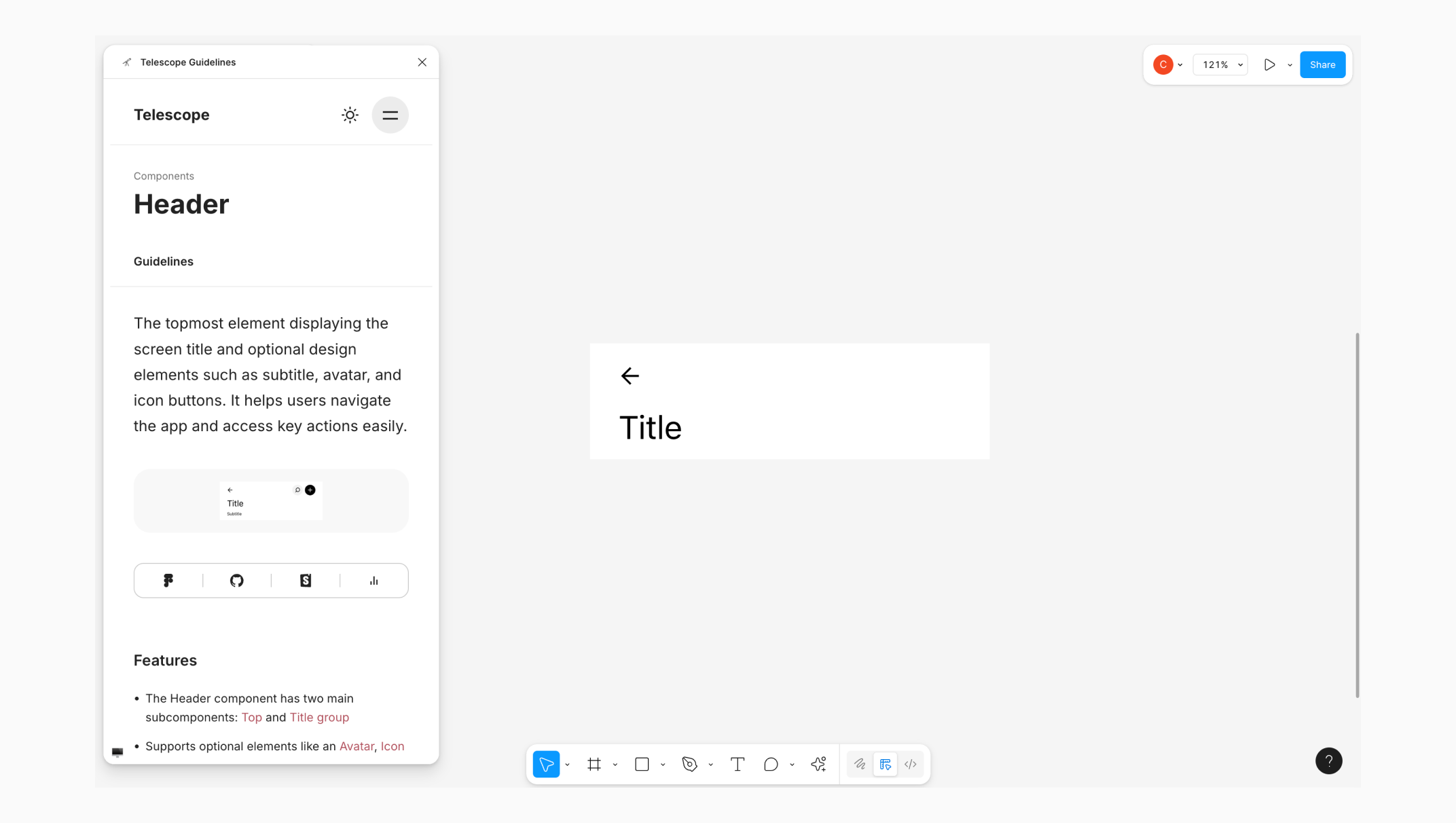1456x823 pixels.
Task: Click the Header preview thumbnail
Action: (x=271, y=500)
